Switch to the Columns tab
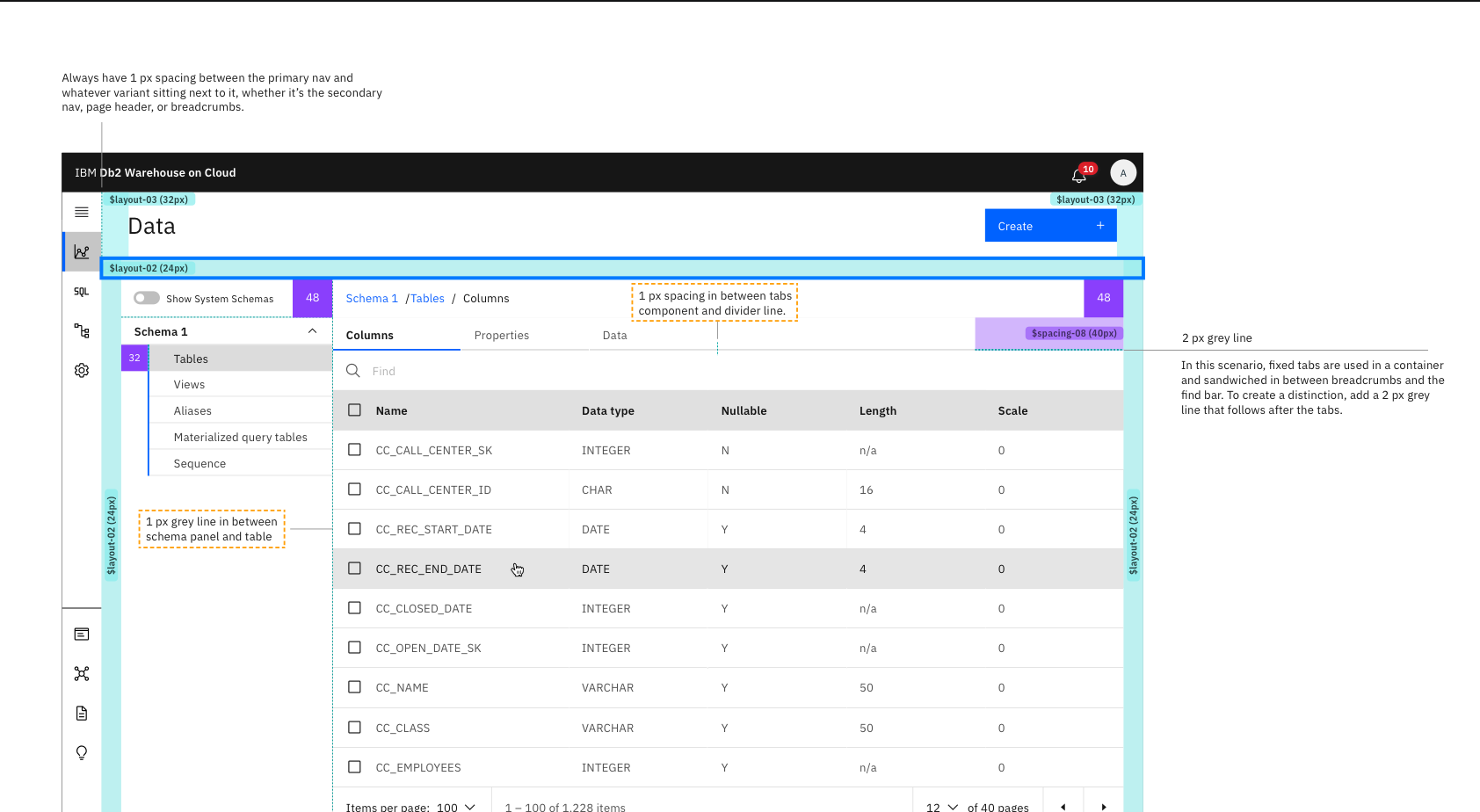This screenshot has height=812, width=1480. 396,336
